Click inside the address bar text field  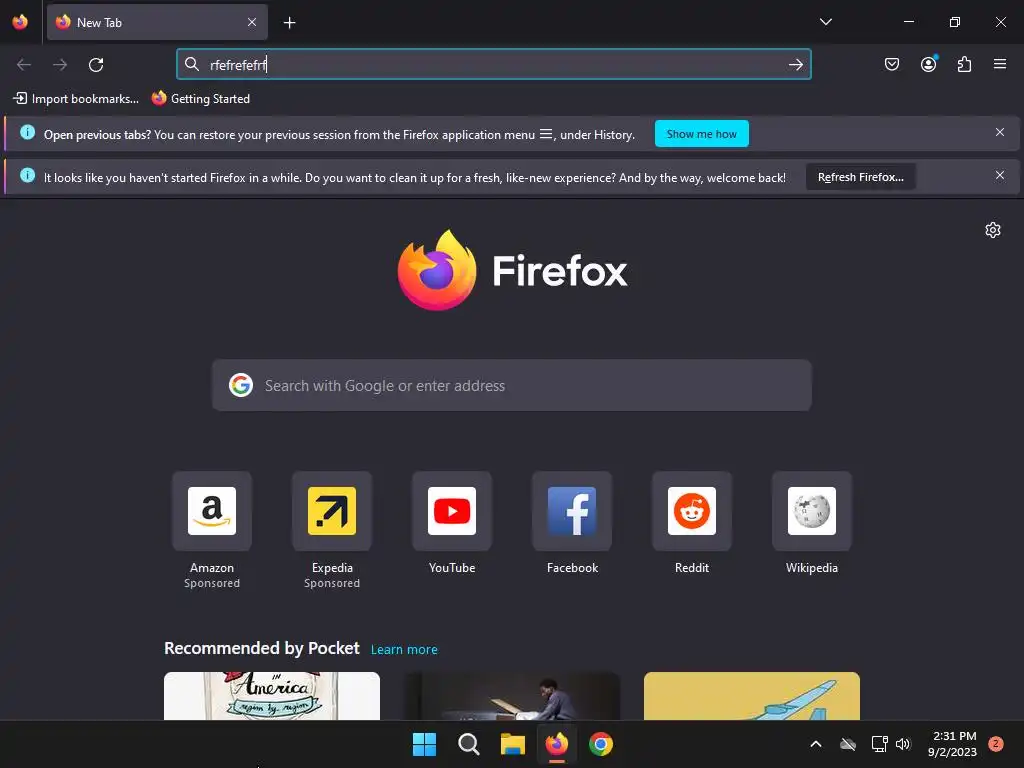pos(494,64)
